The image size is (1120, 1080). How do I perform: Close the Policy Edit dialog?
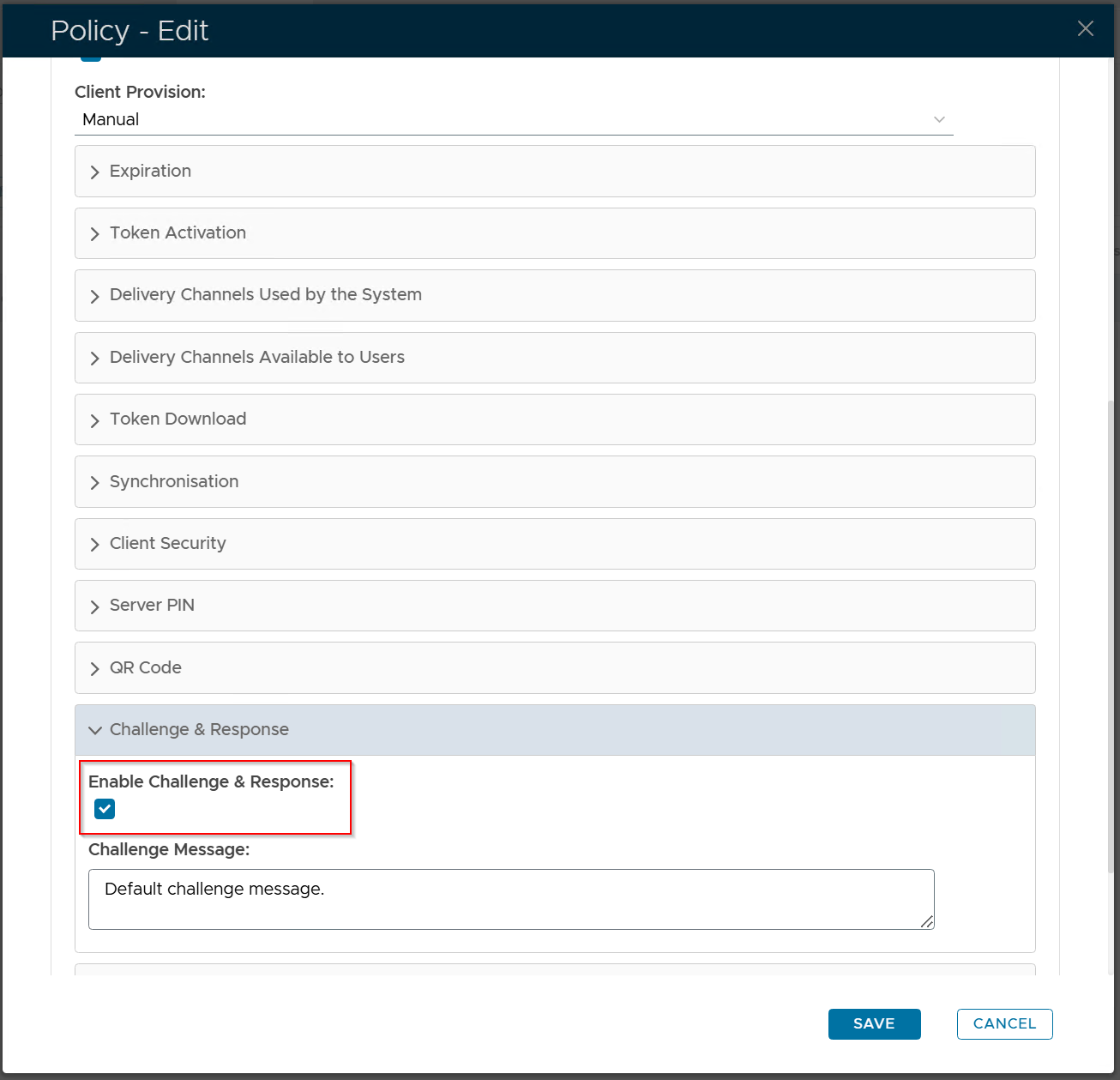coord(1085,29)
